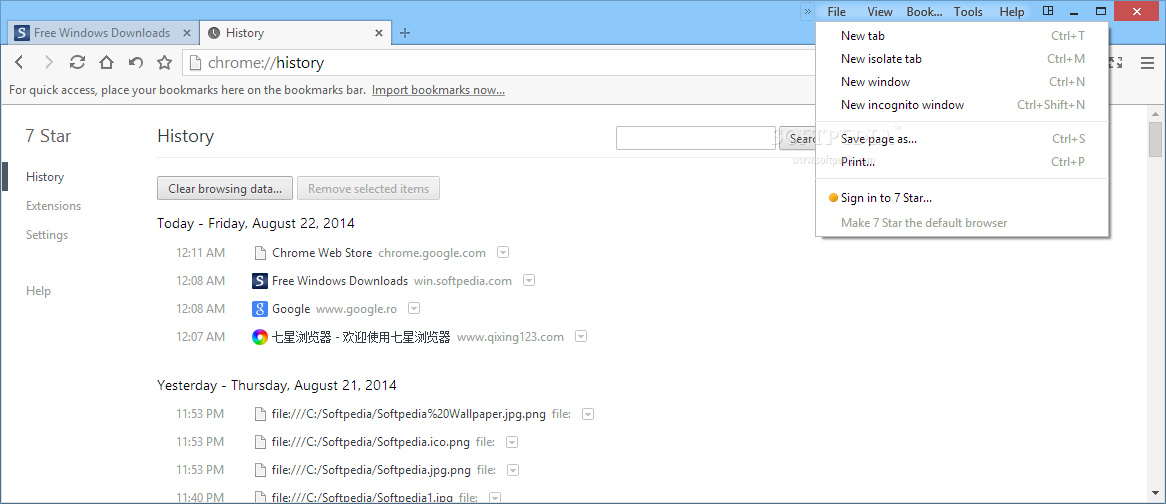The width and height of the screenshot is (1166, 504).
Task: Click the Softpedia favicon in history list
Action: (260, 281)
